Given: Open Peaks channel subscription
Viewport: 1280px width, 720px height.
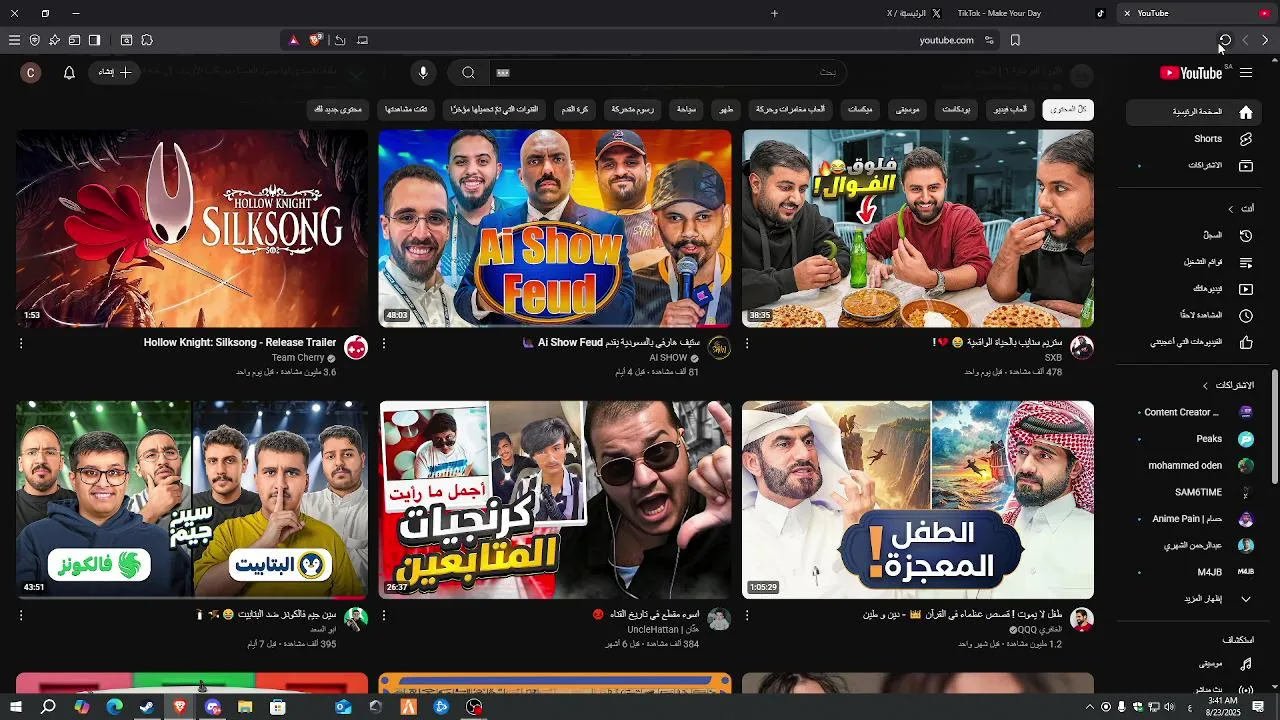Looking at the screenshot, I should pyautogui.click(x=1194, y=439).
